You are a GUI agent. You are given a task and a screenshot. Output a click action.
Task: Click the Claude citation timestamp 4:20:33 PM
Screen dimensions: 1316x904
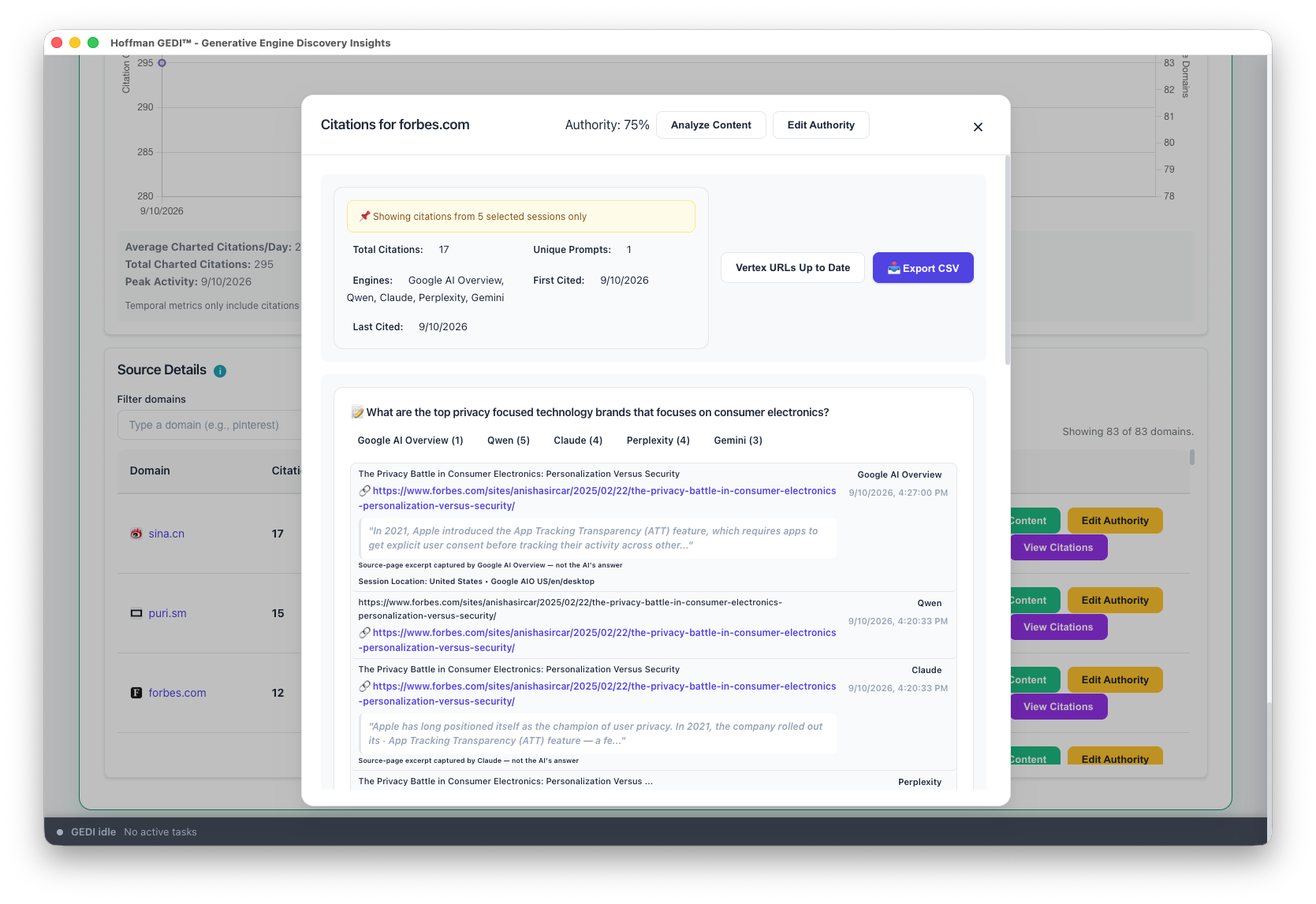[x=898, y=688]
